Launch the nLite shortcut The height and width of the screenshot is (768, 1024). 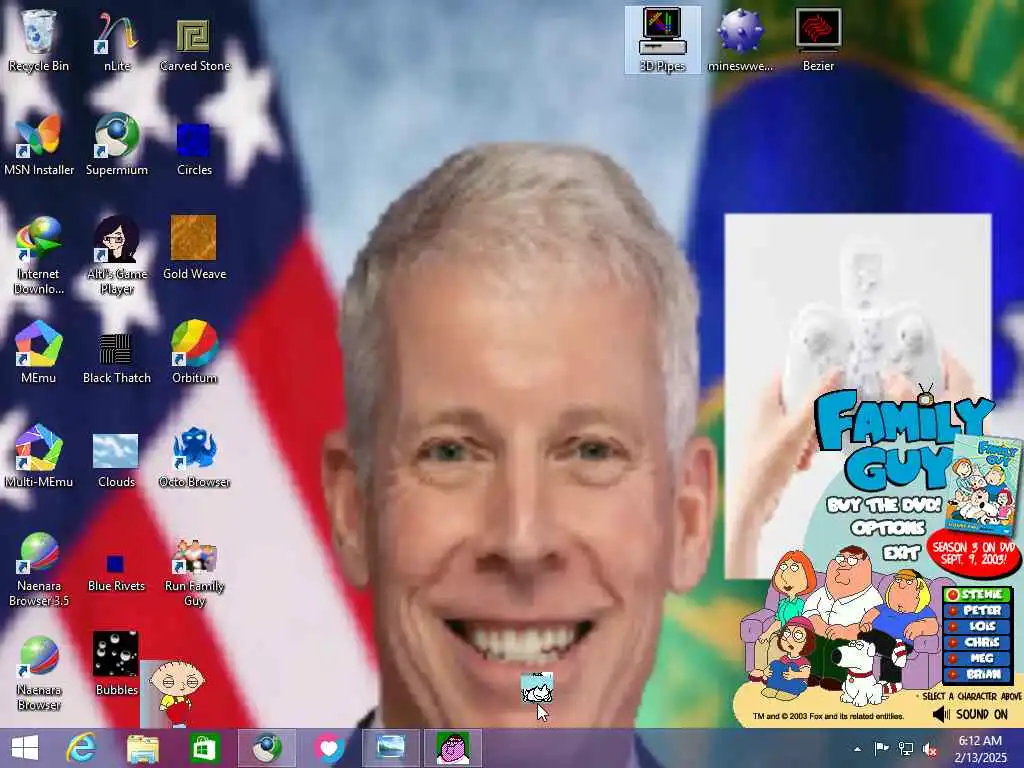pyautogui.click(x=116, y=40)
